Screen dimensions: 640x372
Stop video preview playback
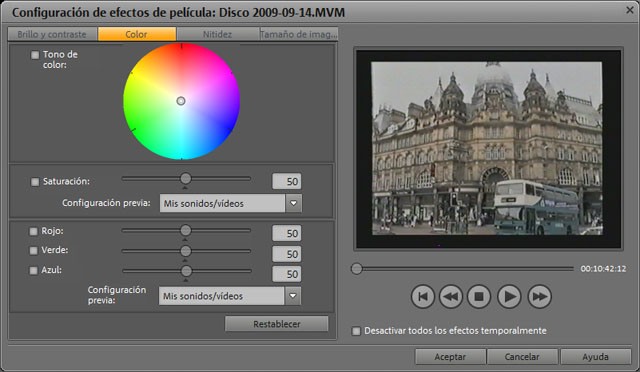coord(479,296)
